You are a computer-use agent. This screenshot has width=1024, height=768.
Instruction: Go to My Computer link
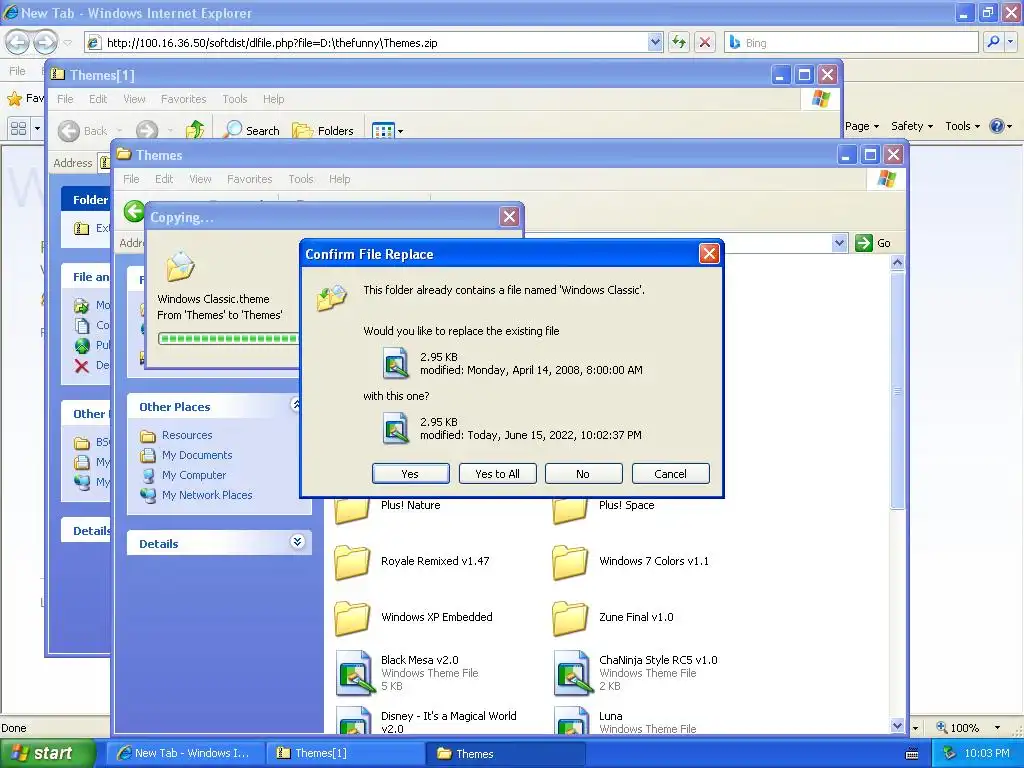click(194, 475)
